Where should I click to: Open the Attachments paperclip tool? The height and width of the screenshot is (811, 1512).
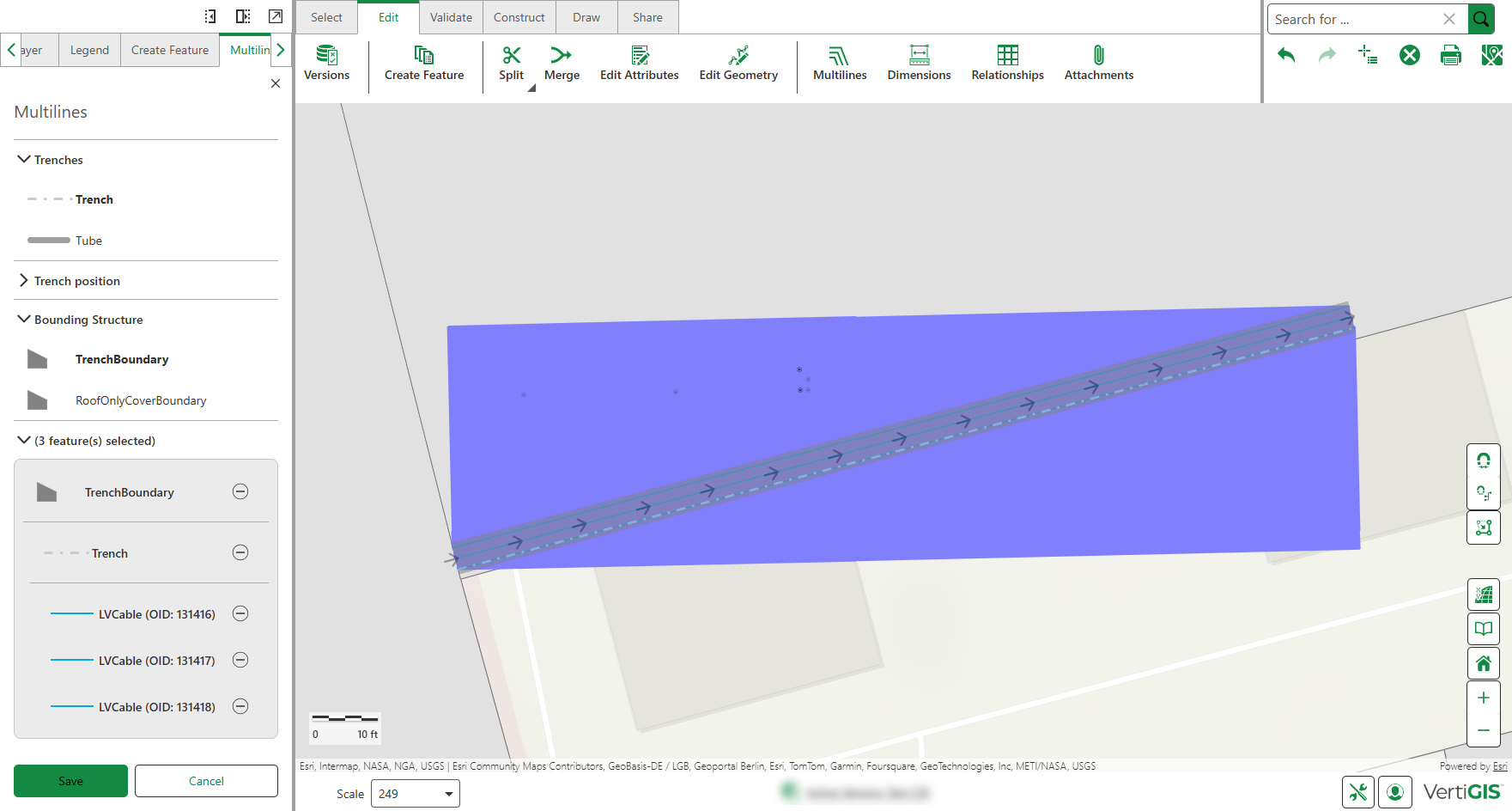coord(1098,64)
